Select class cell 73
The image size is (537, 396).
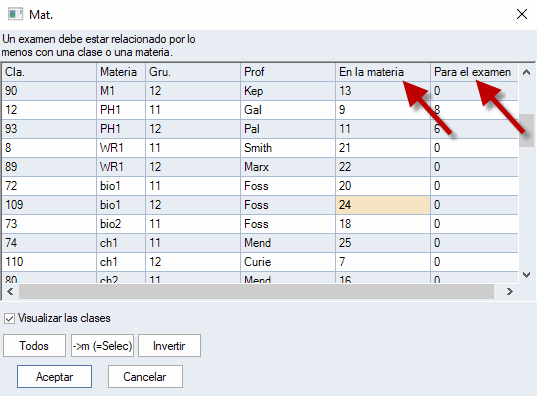coord(49,224)
